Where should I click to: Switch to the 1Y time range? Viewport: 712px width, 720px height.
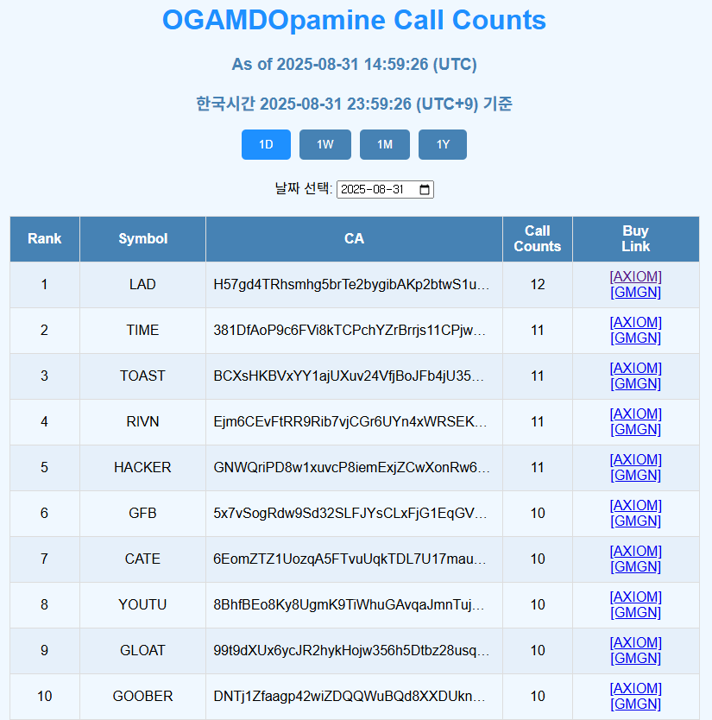point(442,145)
